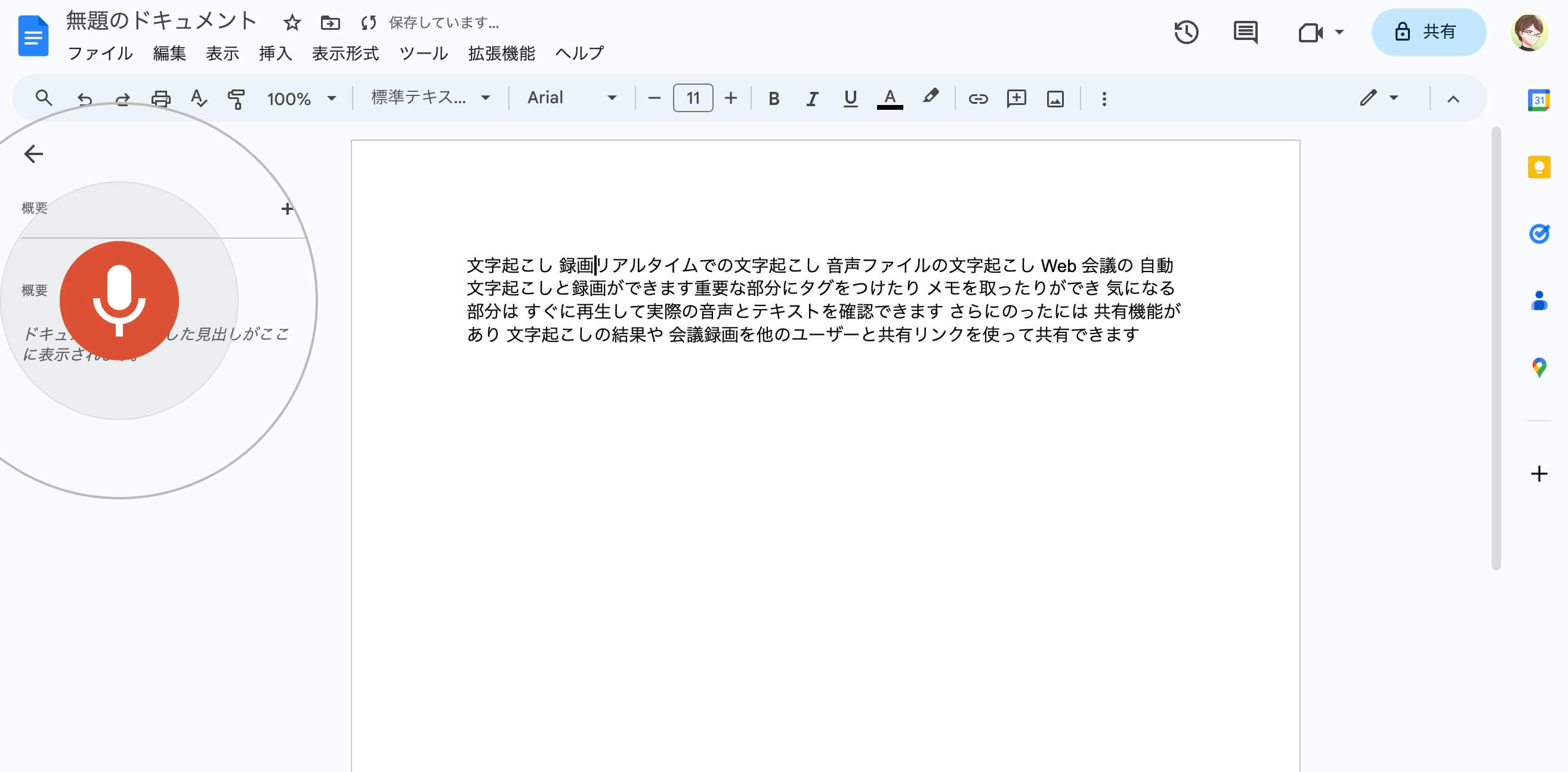Open the Google Docs home icon
This screenshot has width=1568, height=772.
(33, 36)
